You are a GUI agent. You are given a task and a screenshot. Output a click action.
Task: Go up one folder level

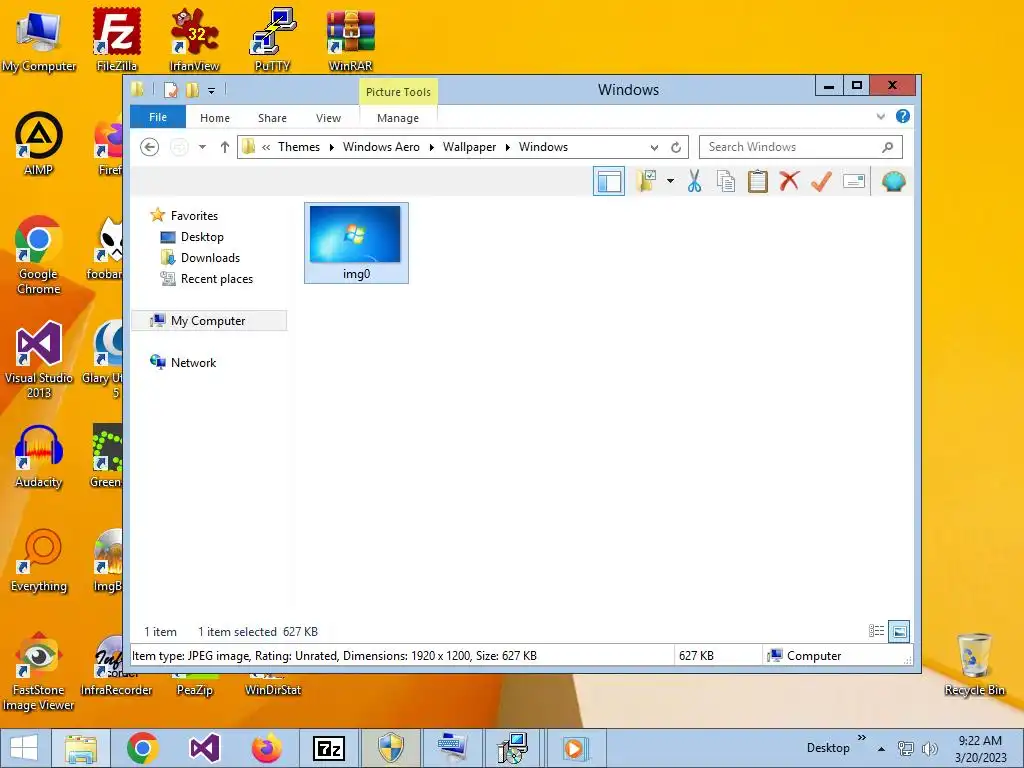pos(225,147)
